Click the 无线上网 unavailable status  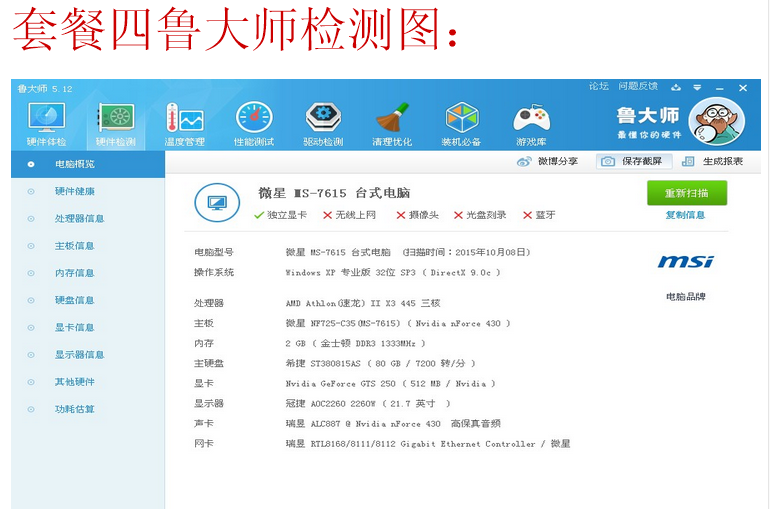point(349,215)
